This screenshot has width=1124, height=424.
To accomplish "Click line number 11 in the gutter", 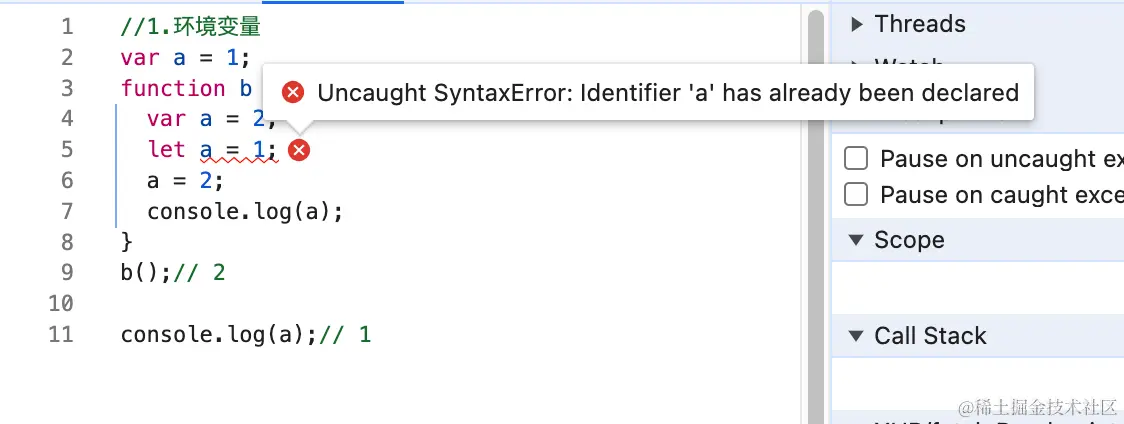I will [61, 334].
